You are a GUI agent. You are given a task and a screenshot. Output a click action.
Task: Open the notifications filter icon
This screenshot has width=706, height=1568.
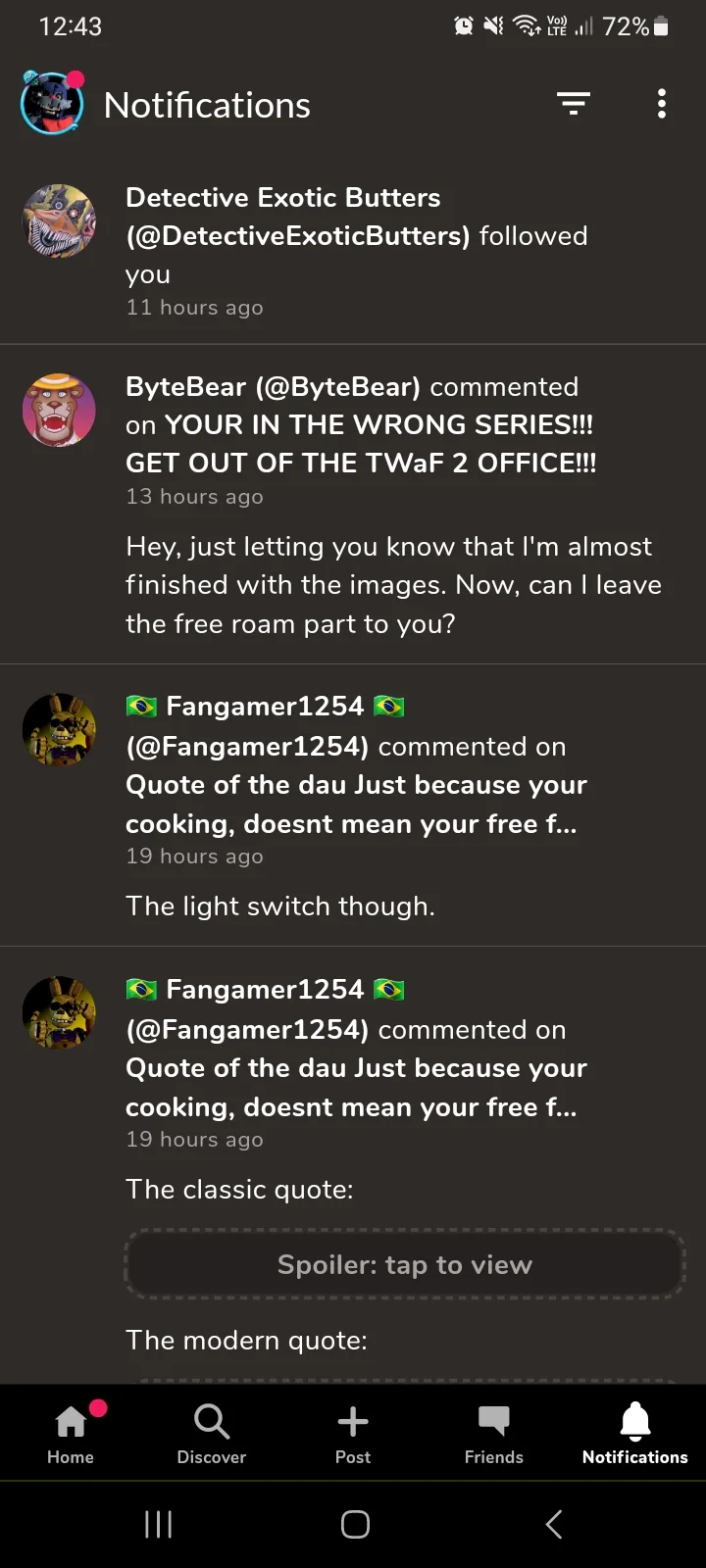click(x=574, y=103)
